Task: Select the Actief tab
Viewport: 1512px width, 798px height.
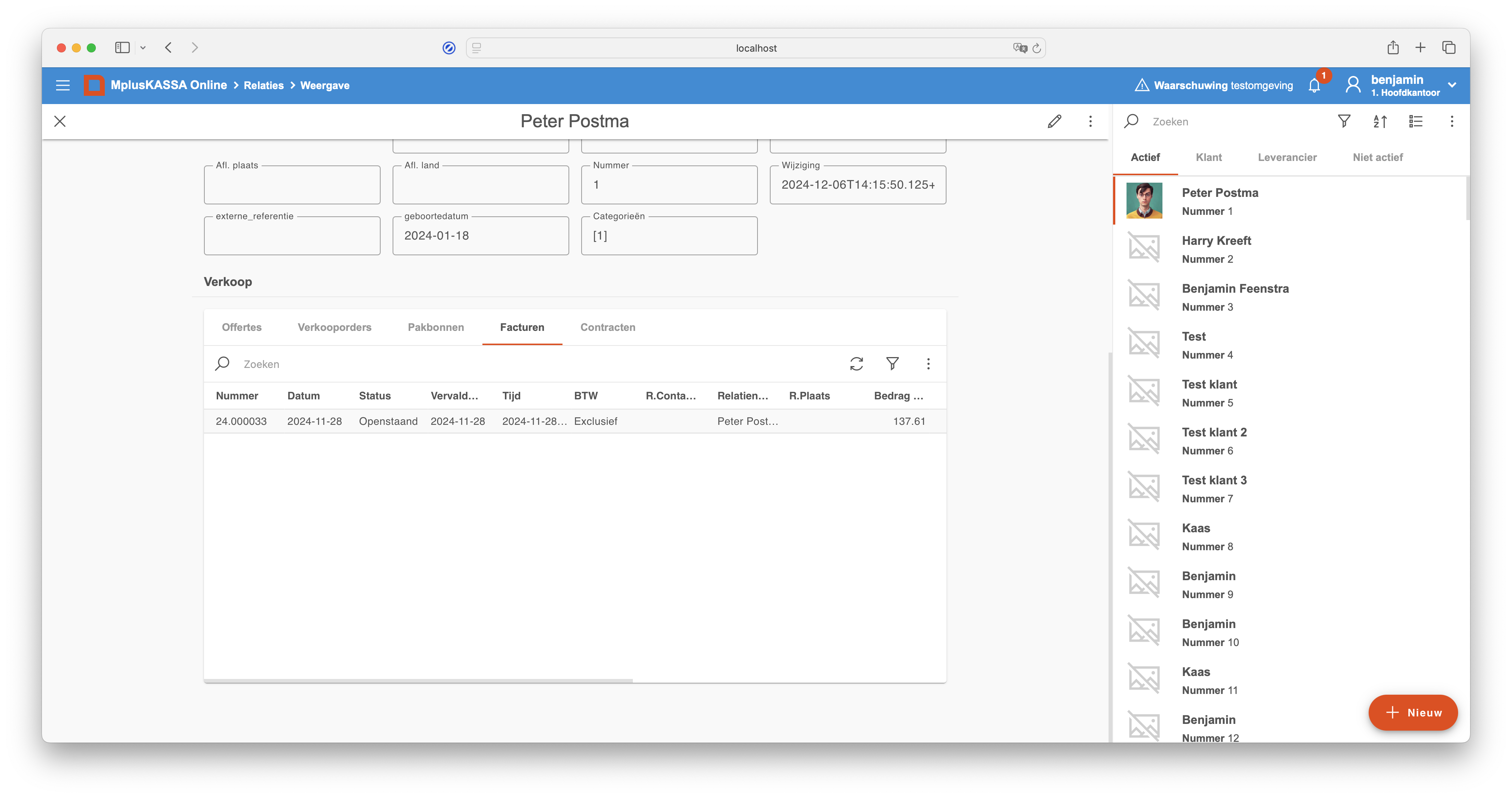Action: click(x=1146, y=157)
